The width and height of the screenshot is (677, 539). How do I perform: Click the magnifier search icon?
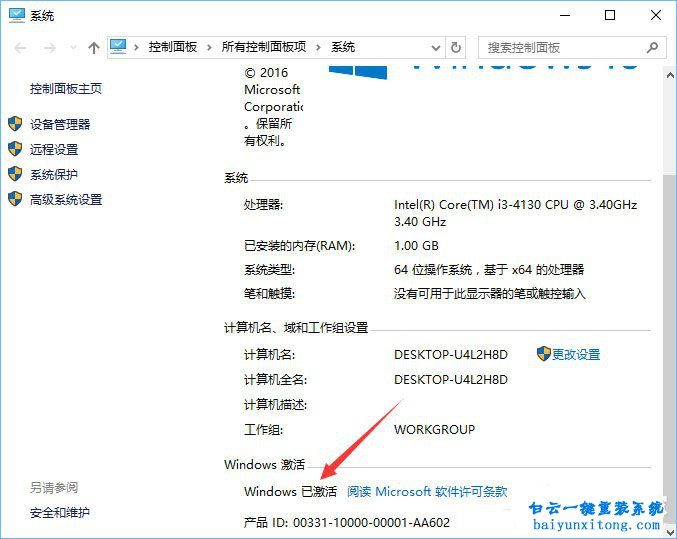652,47
